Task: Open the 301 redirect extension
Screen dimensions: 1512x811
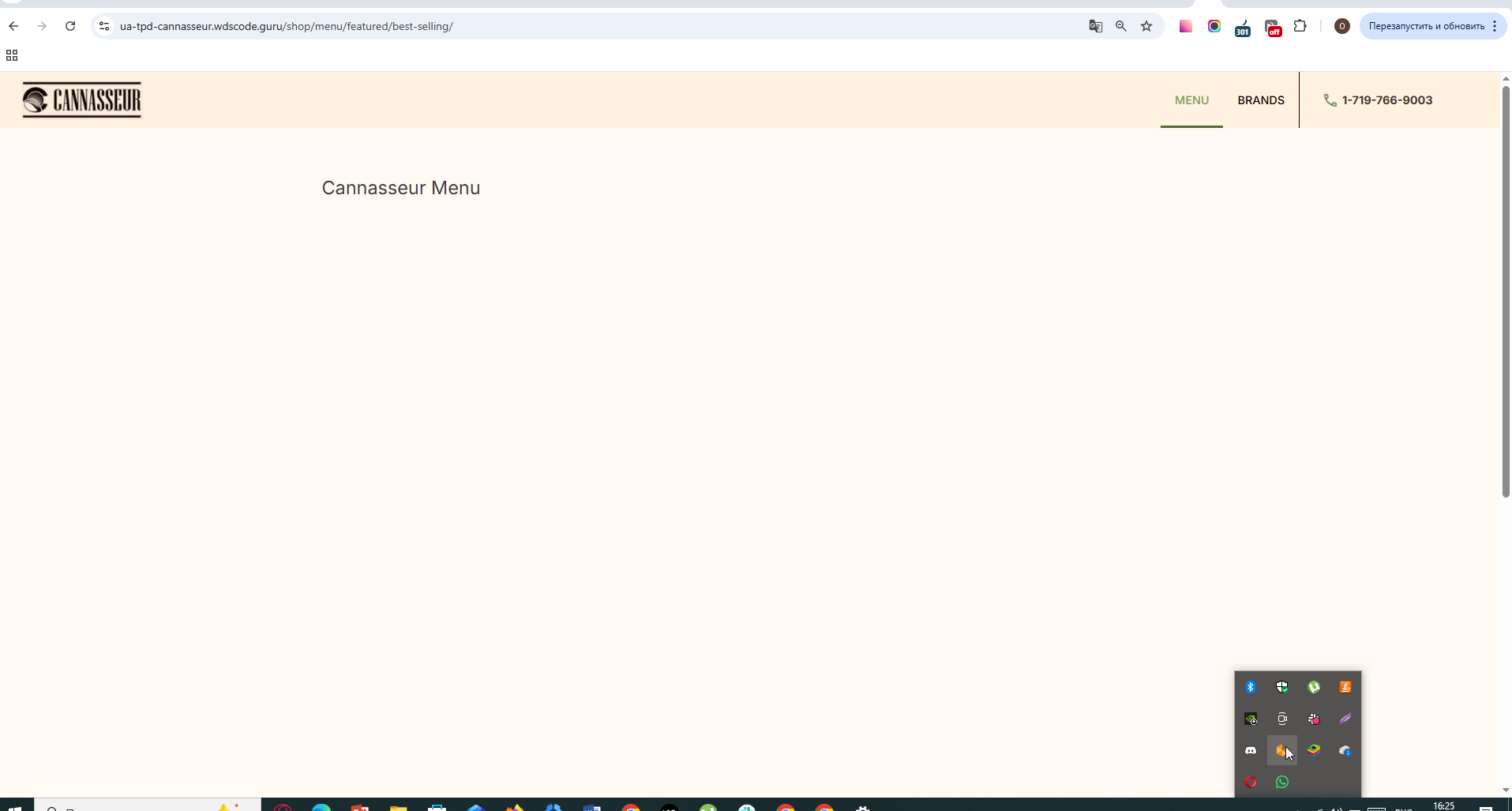Action: [x=1243, y=28]
